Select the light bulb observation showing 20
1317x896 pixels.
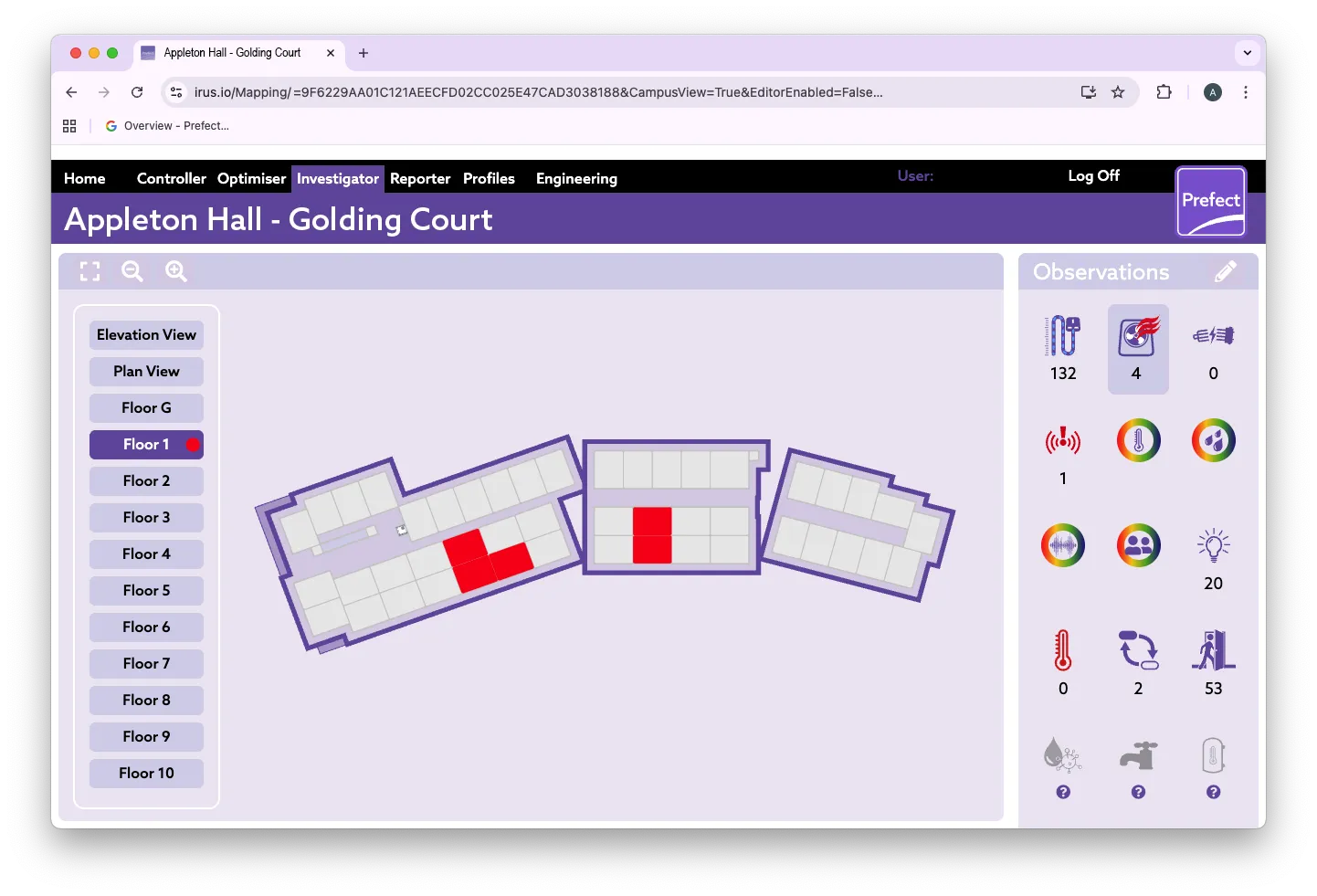1213,546
